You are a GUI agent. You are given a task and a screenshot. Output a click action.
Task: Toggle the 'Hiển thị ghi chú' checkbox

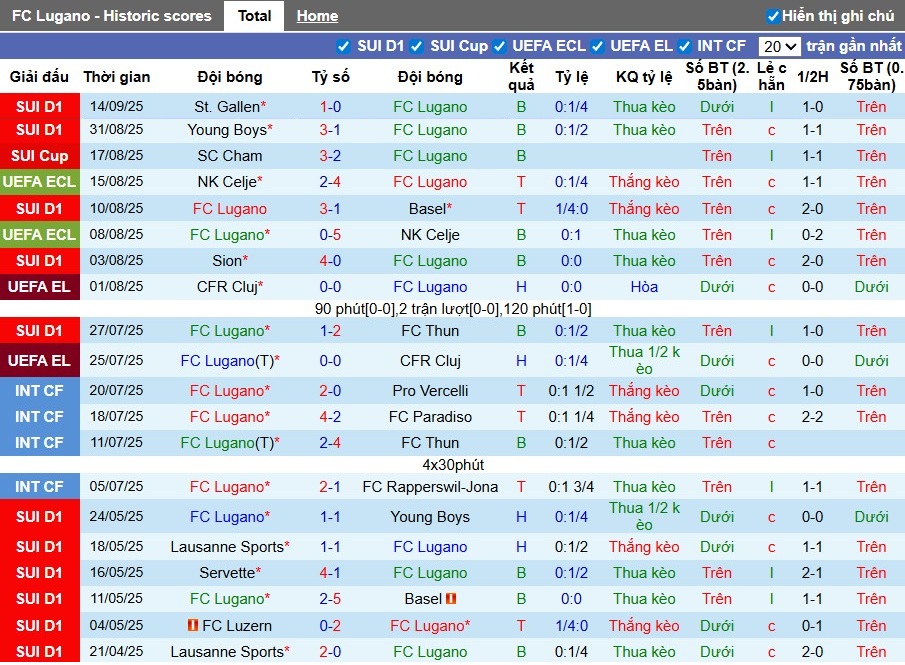click(772, 16)
